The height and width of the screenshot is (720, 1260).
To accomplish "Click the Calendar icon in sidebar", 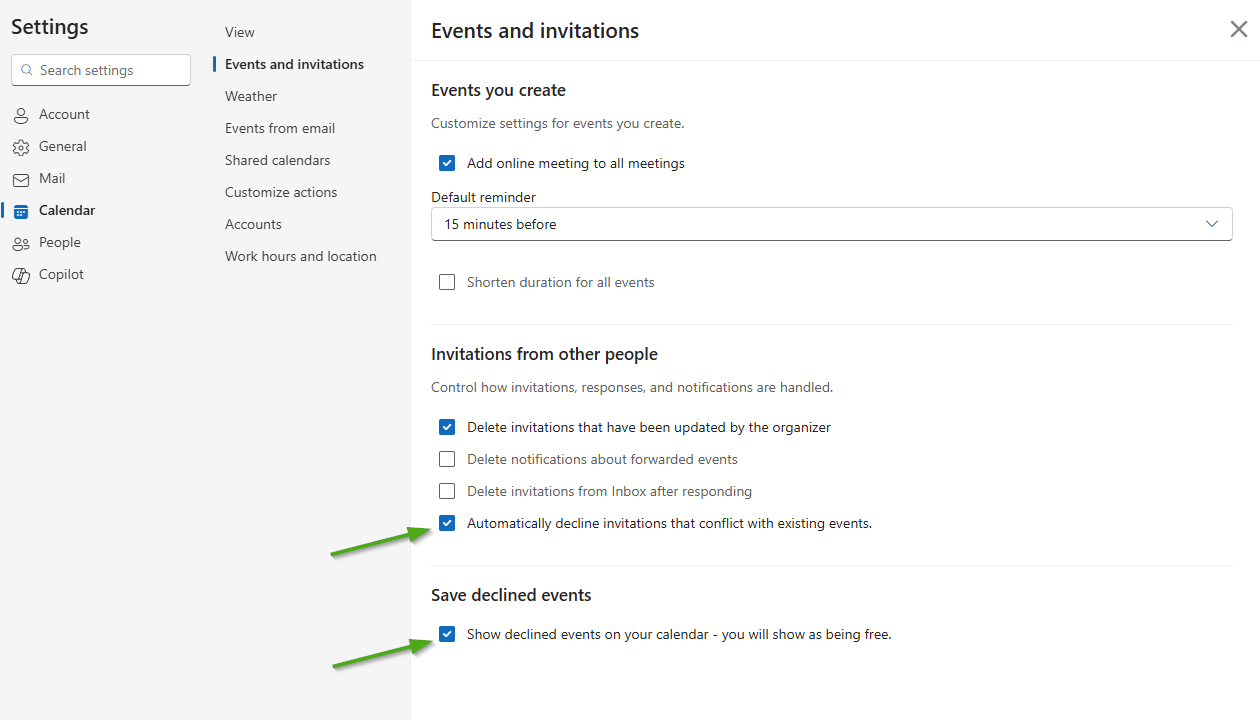I will coord(21,211).
